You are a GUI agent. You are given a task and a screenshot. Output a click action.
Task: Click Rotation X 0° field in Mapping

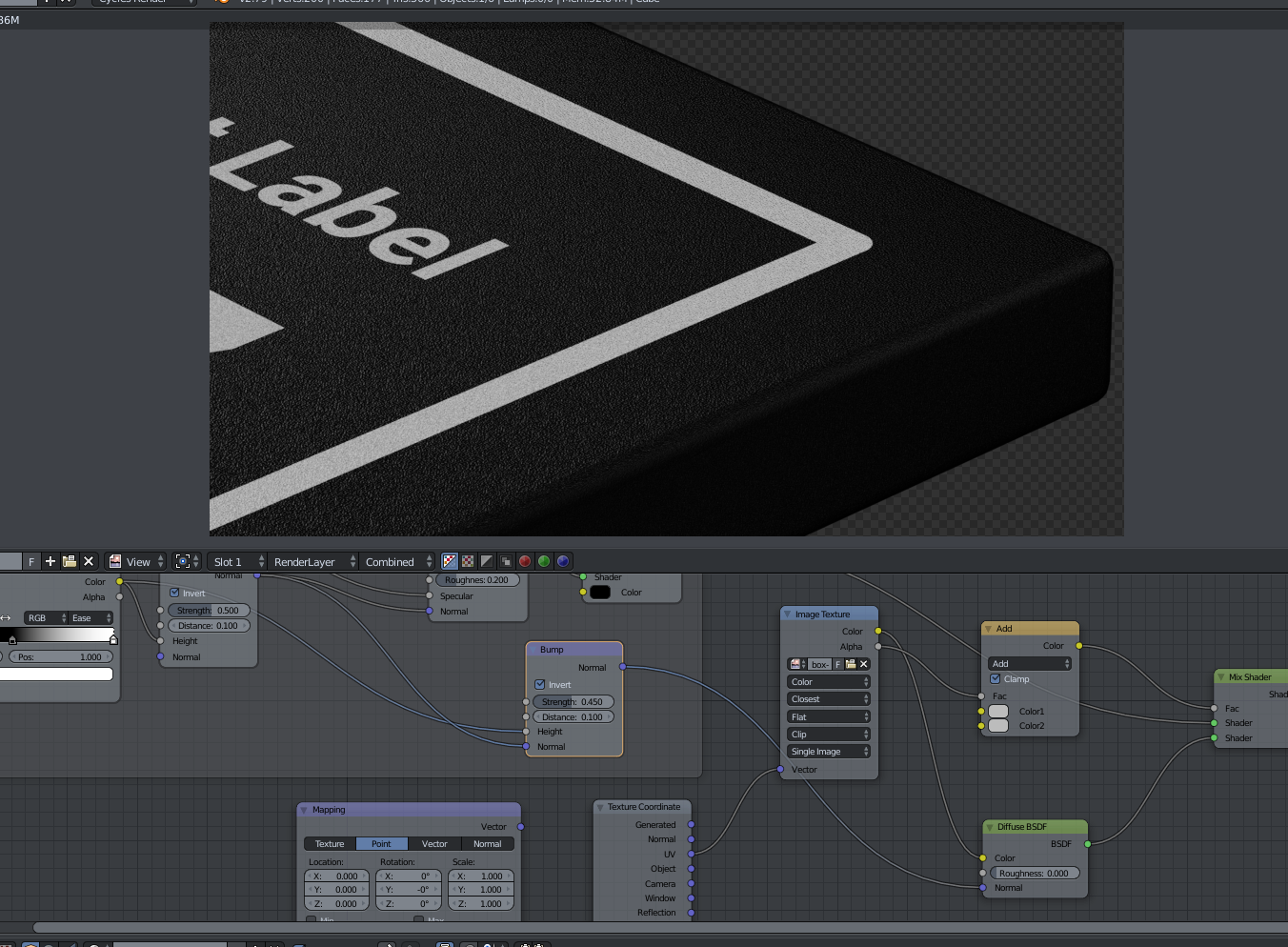click(408, 876)
